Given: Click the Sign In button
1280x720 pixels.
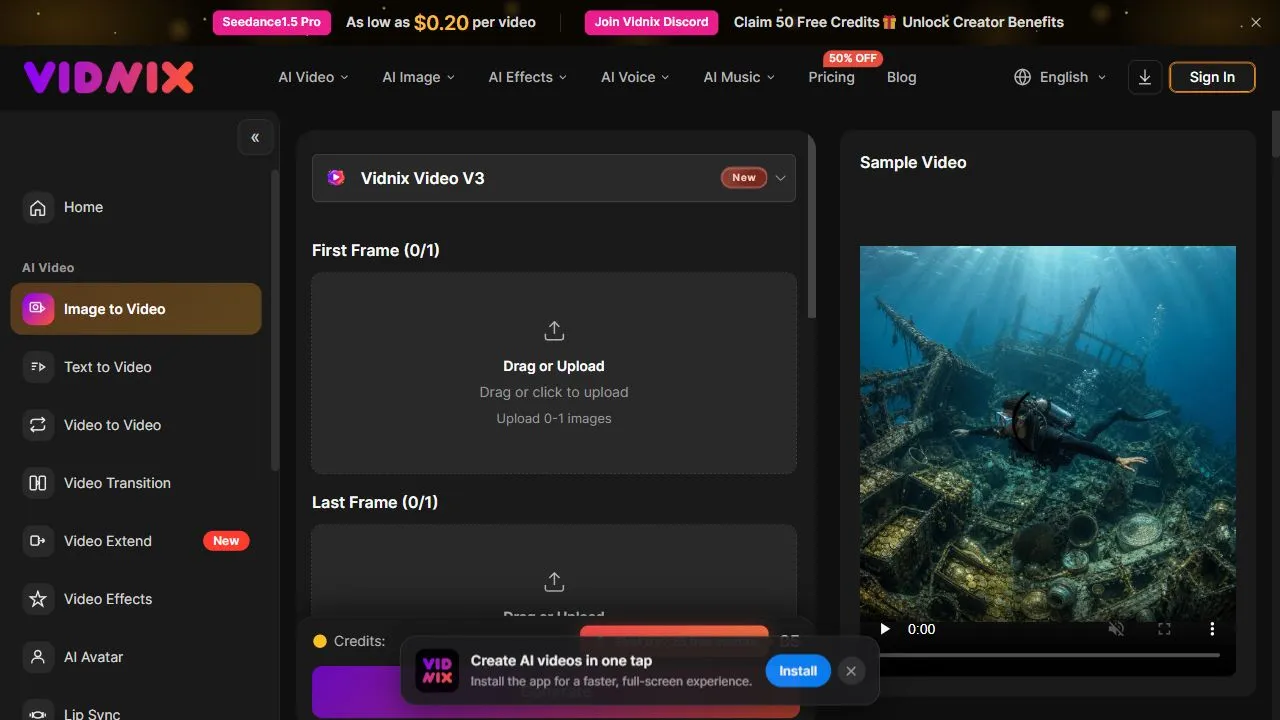Looking at the screenshot, I should pos(1212,77).
